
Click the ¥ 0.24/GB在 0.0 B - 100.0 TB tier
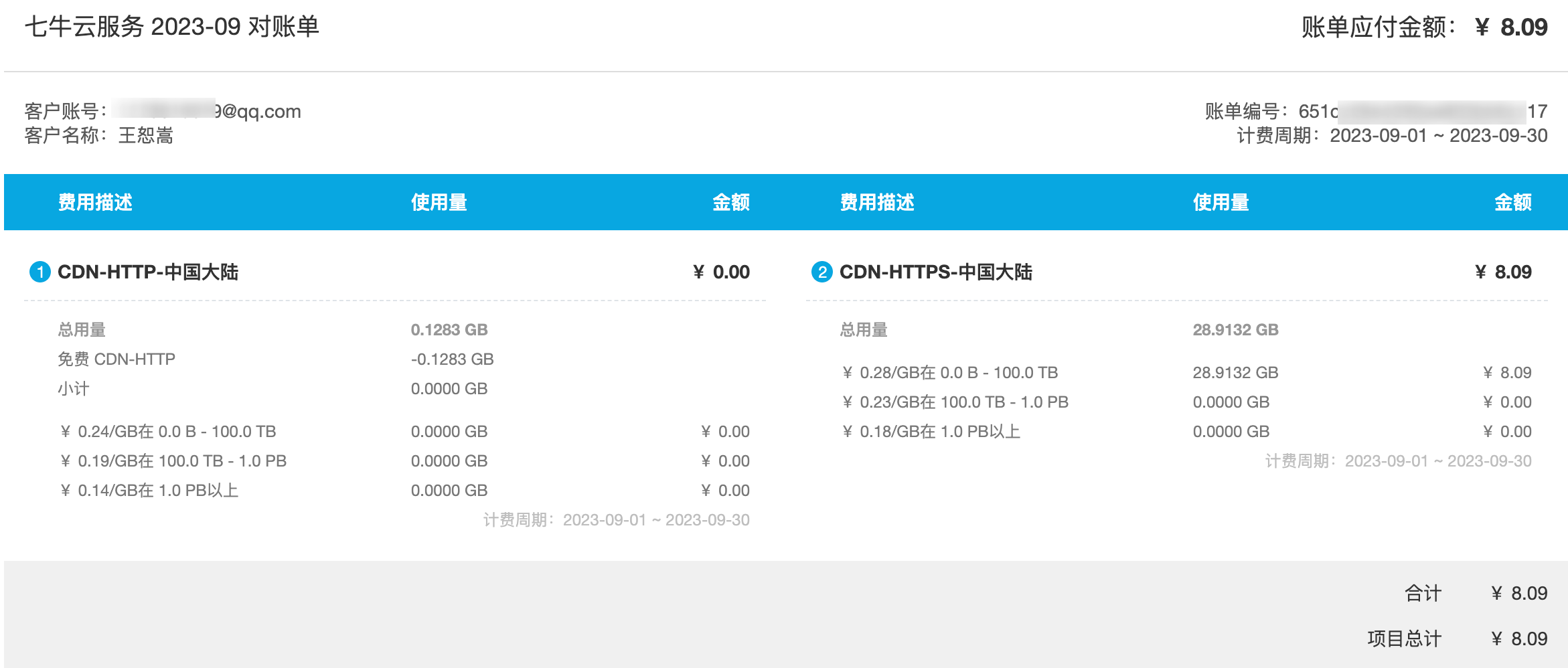[x=167, y=432]
